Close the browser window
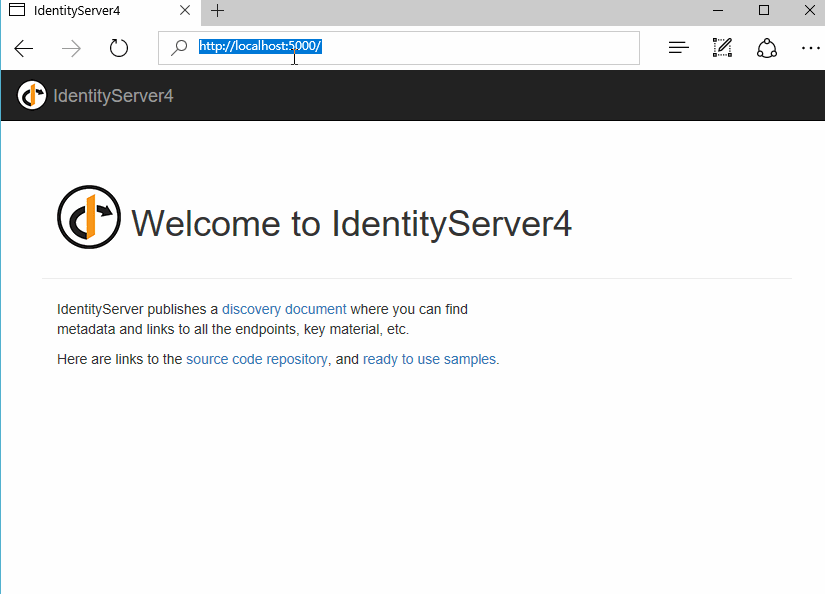Image resolution: width=825 pixels, height=594 pixels. click(x=810, y=11)
